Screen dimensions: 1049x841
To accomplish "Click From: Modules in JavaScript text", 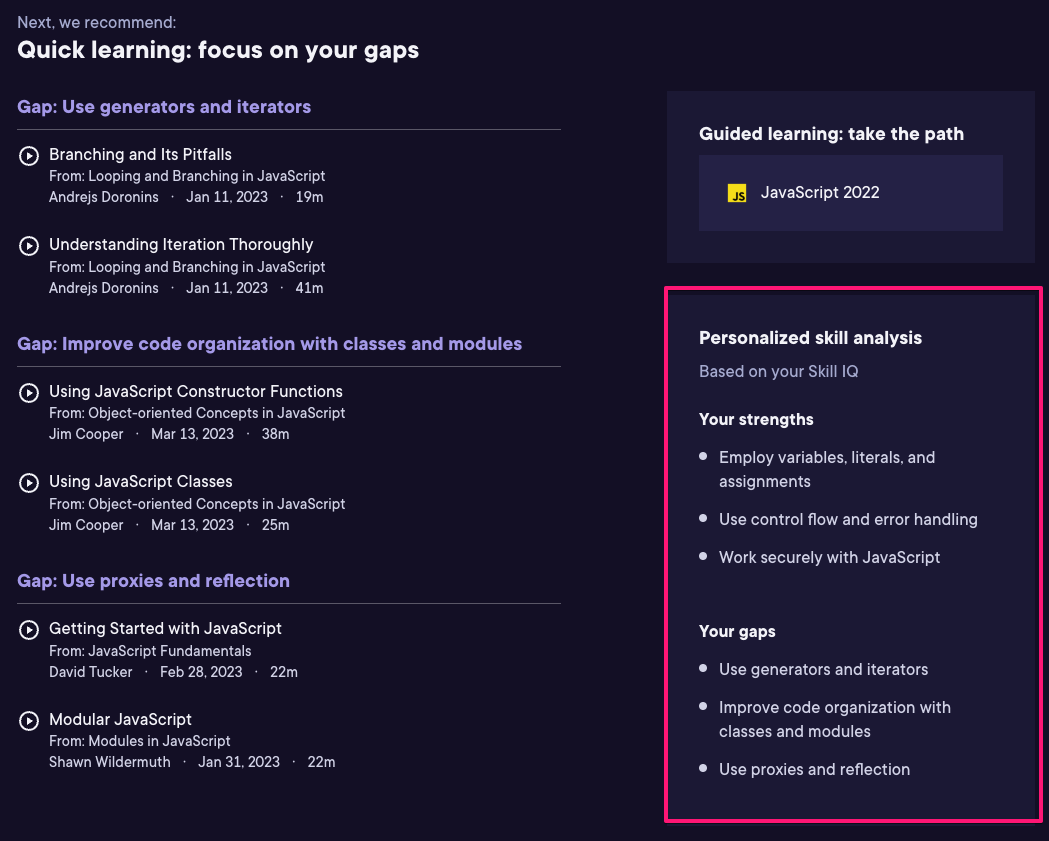I will [139, 741].
